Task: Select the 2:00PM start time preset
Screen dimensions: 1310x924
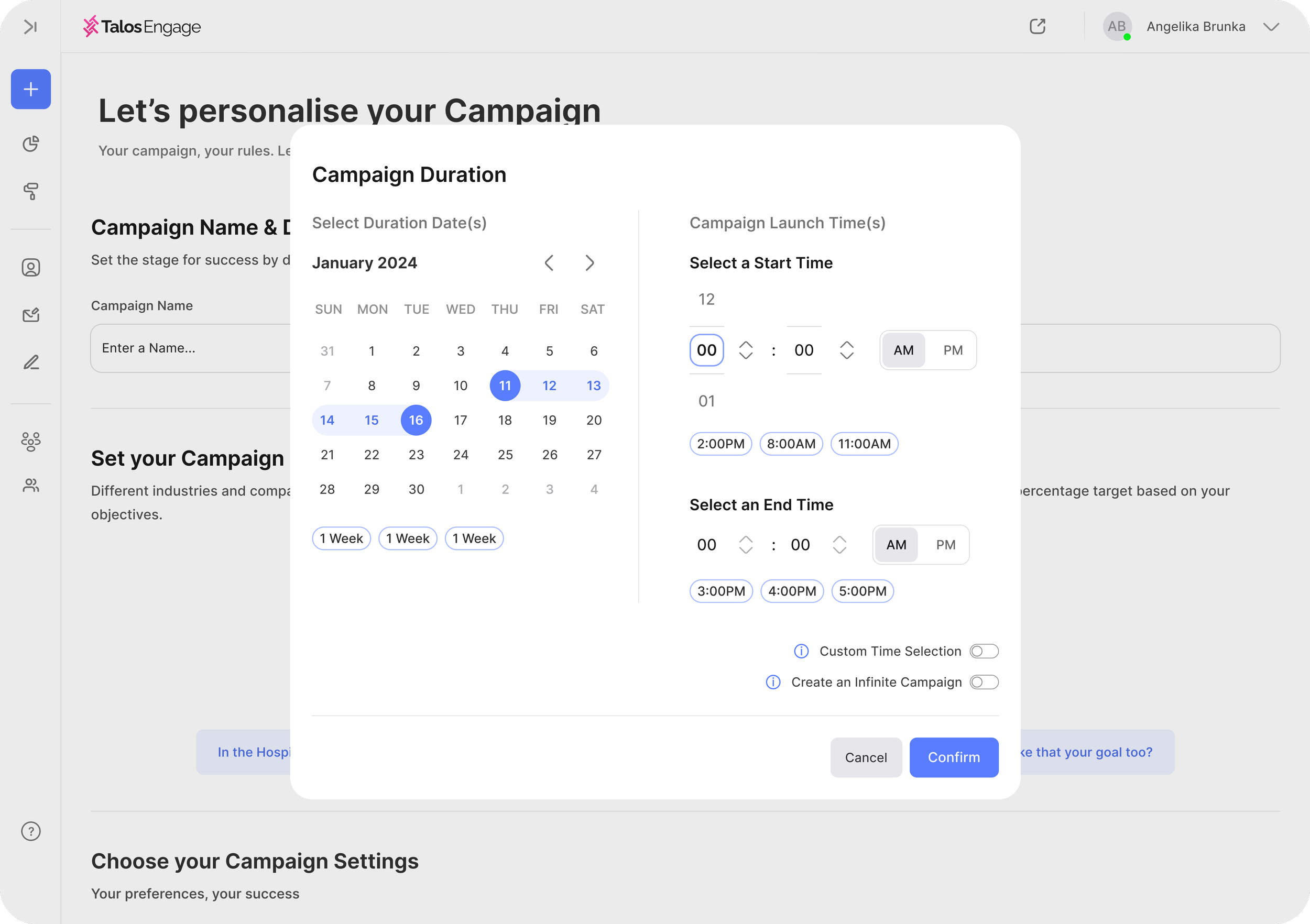Action: (x=720, y=444)
